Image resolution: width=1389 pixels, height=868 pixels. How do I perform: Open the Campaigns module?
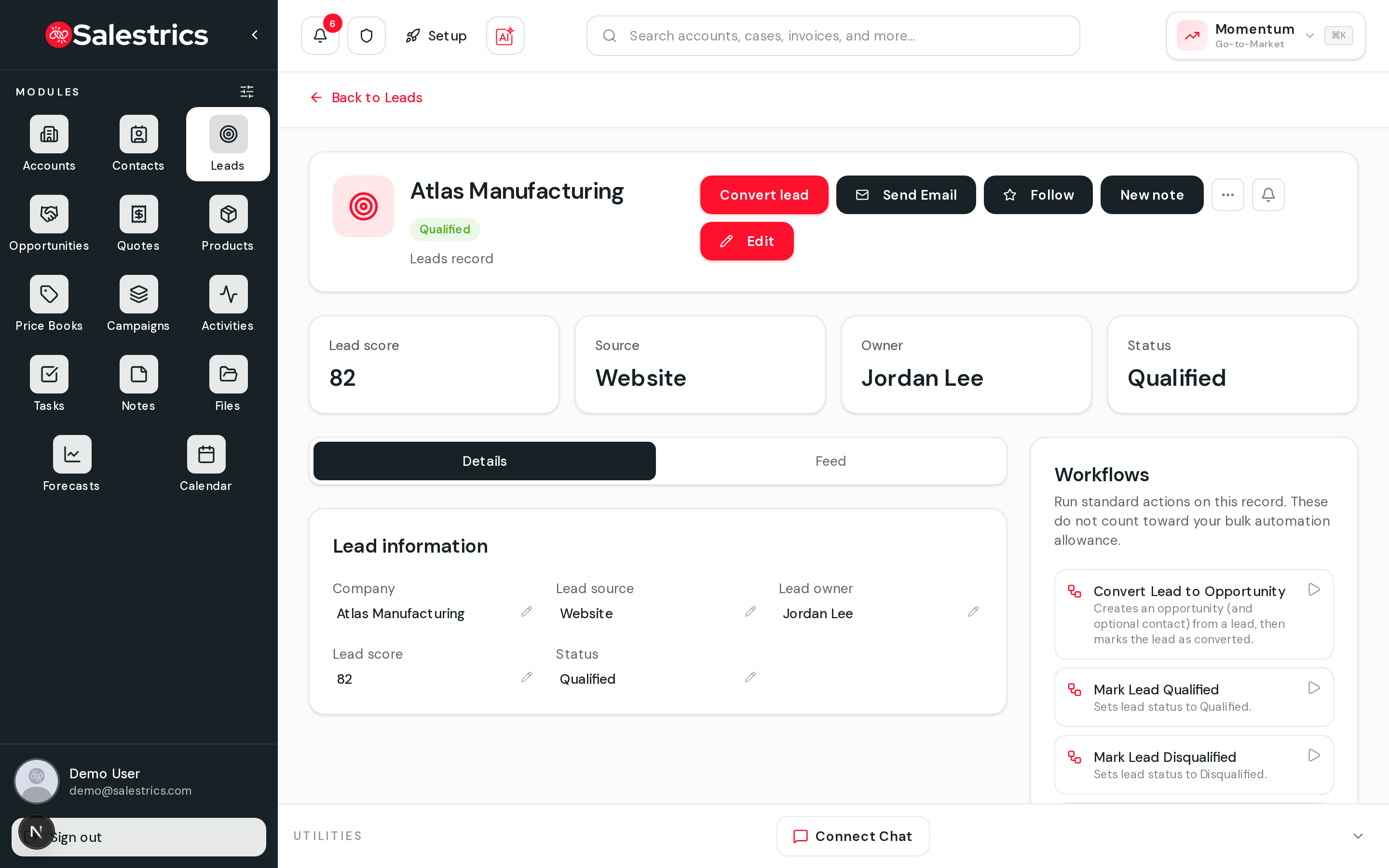(138, 304)
